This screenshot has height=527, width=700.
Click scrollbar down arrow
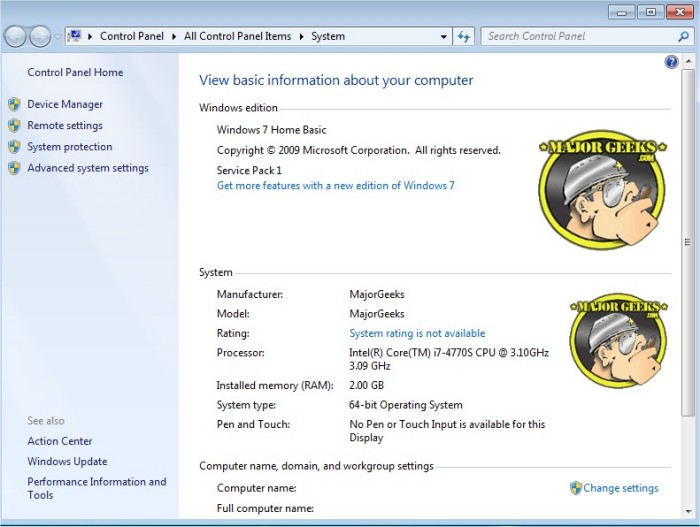(x=688, y=512)
